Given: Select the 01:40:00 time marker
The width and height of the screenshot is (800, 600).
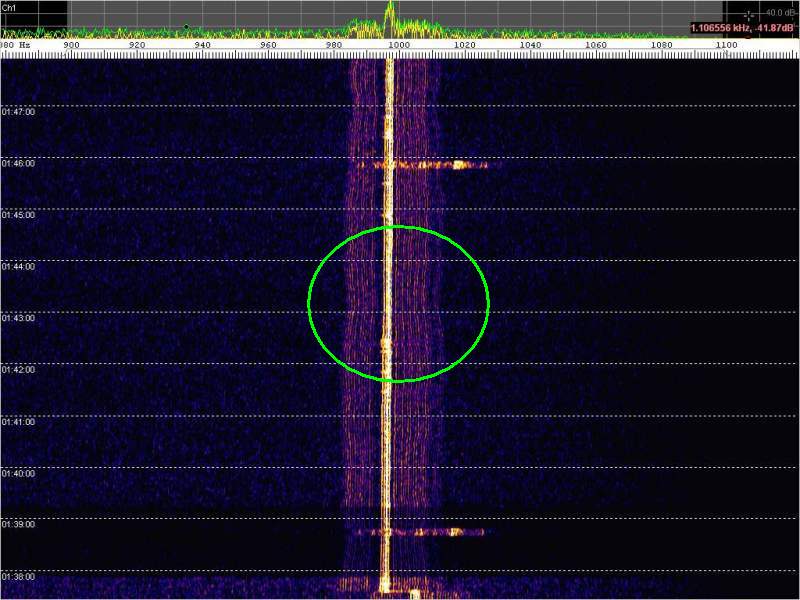Looking at the screenshot, I should 18,472.
